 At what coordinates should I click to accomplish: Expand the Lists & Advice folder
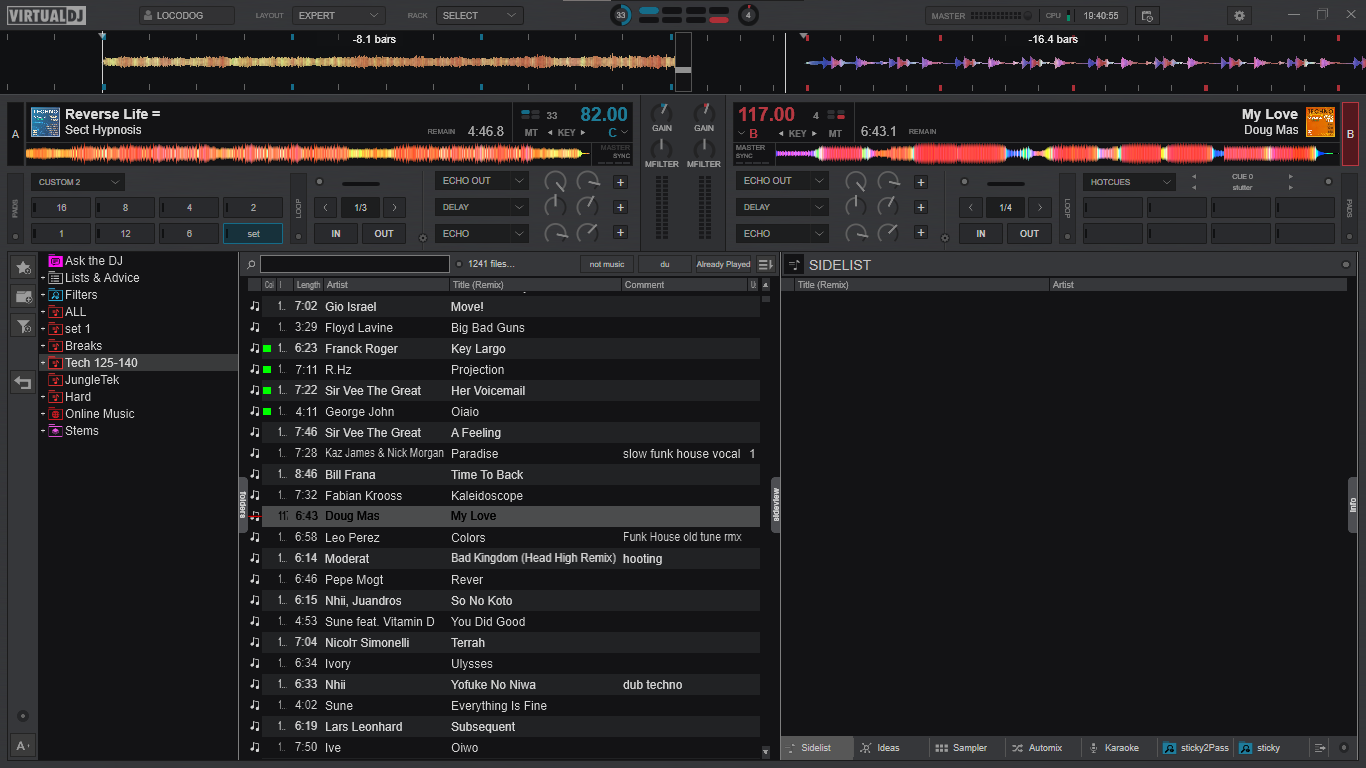[43, 278]
